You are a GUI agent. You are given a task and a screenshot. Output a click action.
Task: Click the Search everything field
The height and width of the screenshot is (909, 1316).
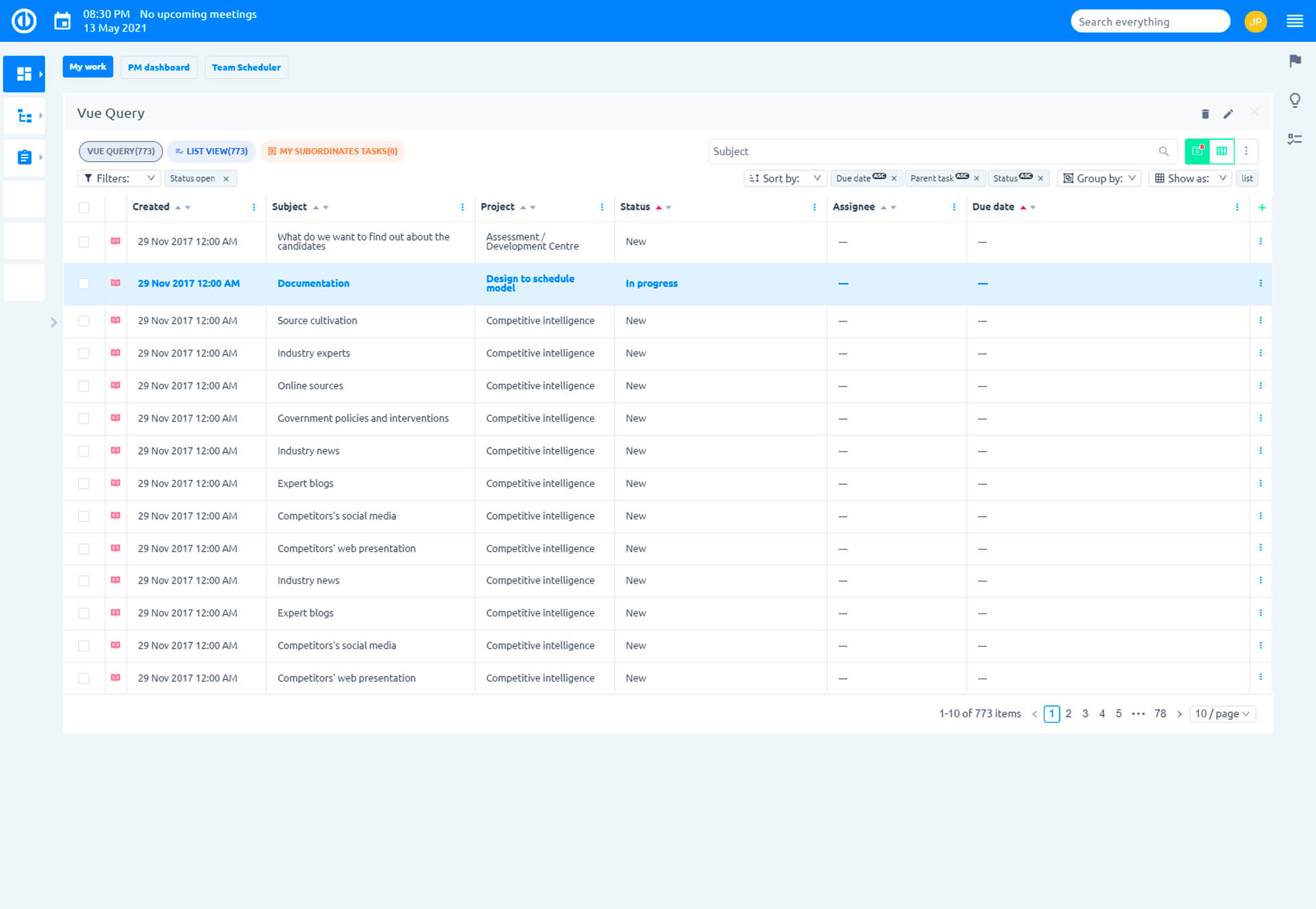coord(1149,21)
